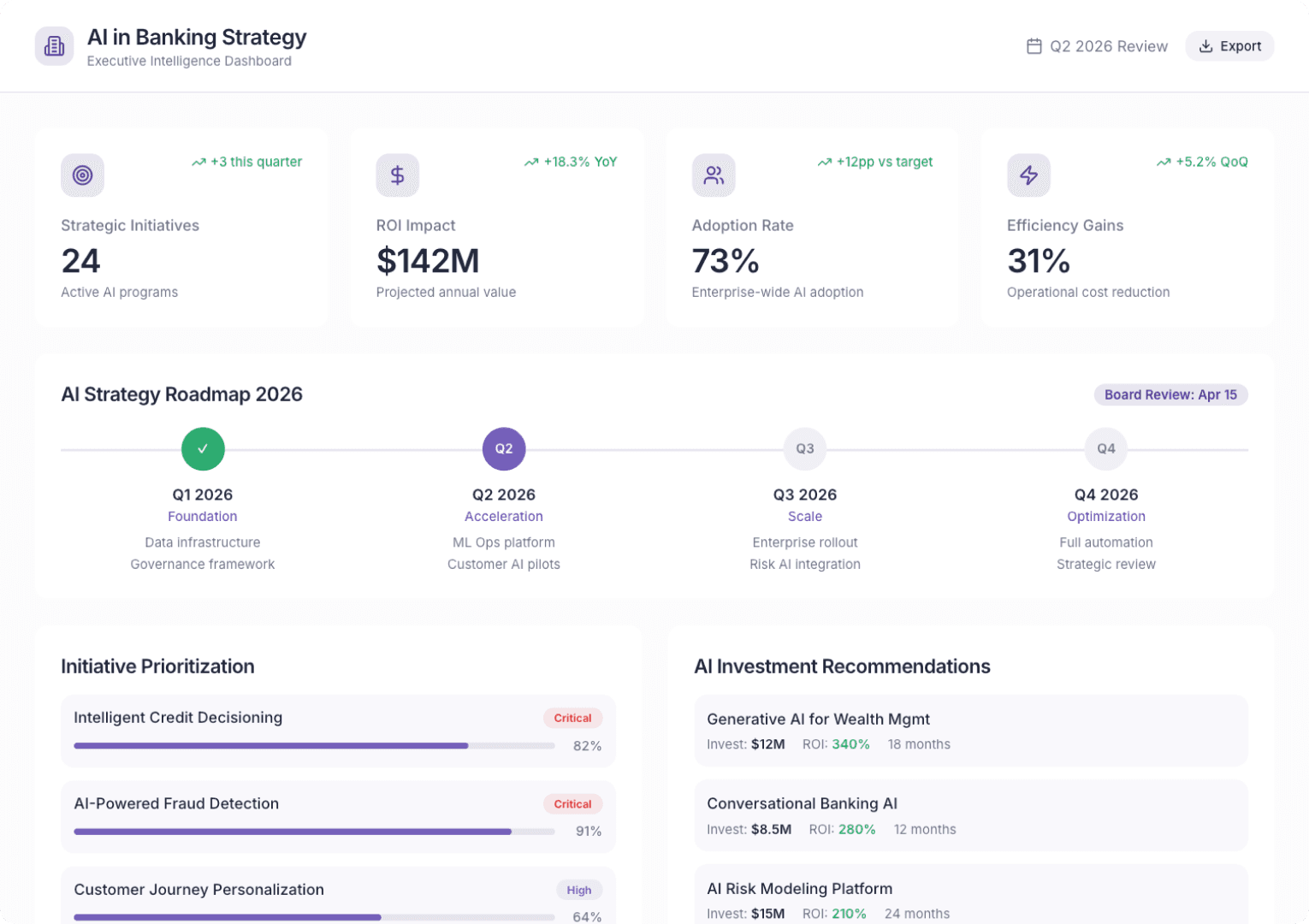Switch to the Q2 2026 Review view

1096,45
